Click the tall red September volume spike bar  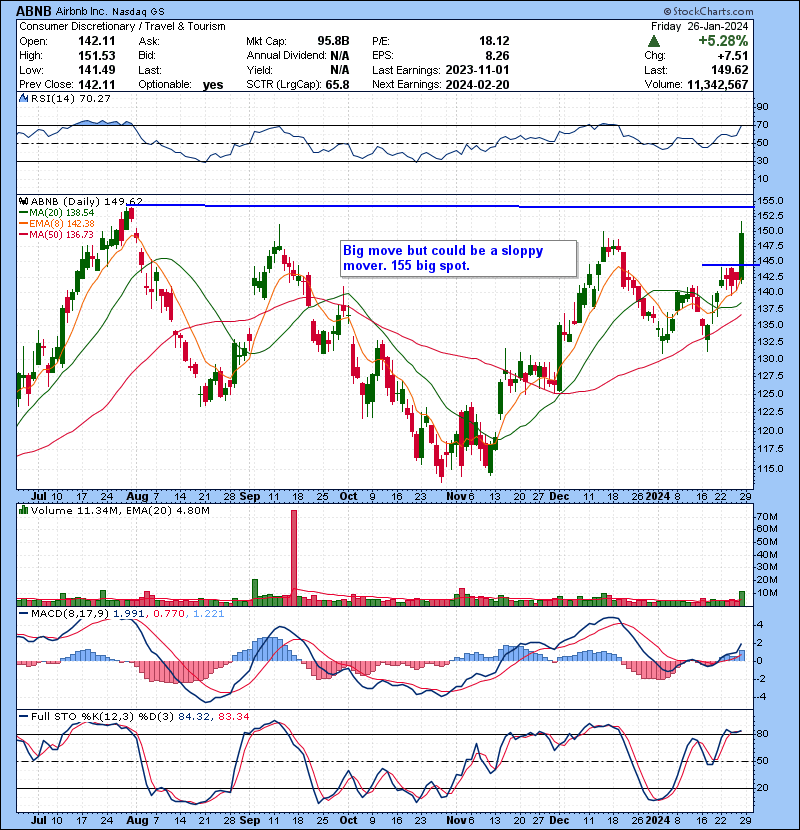[x=294, y=557]
